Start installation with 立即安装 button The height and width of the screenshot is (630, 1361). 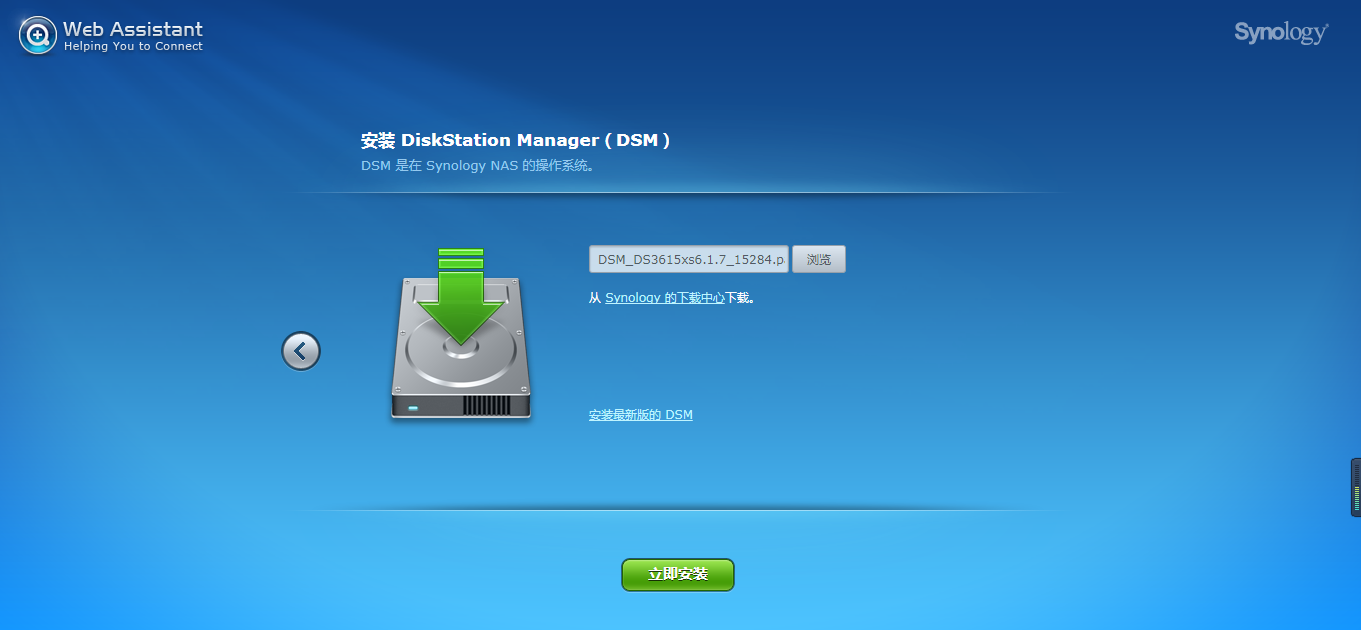tap(678, 575)
